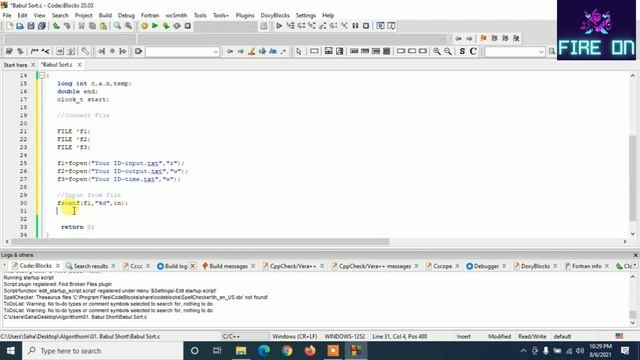Click the Cut scissors icon
The height and width of the screenshot is (360, 640).
82,26
